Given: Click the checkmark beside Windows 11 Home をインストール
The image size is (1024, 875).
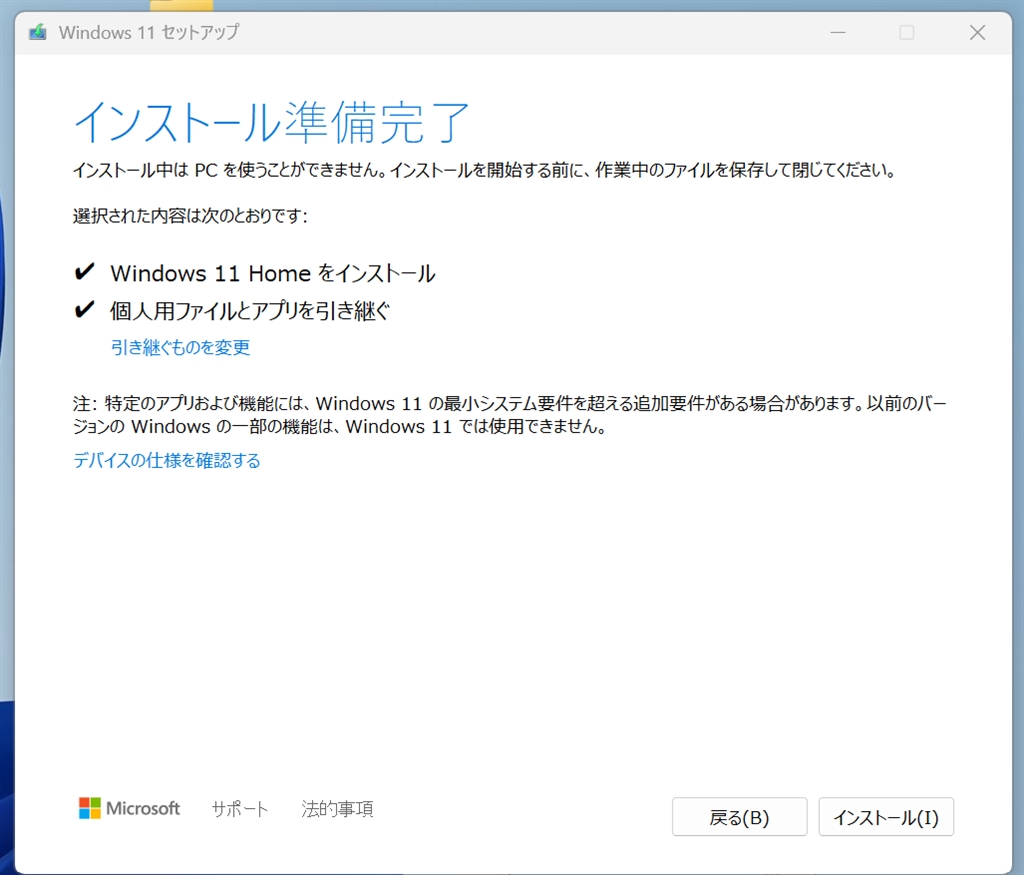Looking at the screenshot, I should click(x=84, y=272).
